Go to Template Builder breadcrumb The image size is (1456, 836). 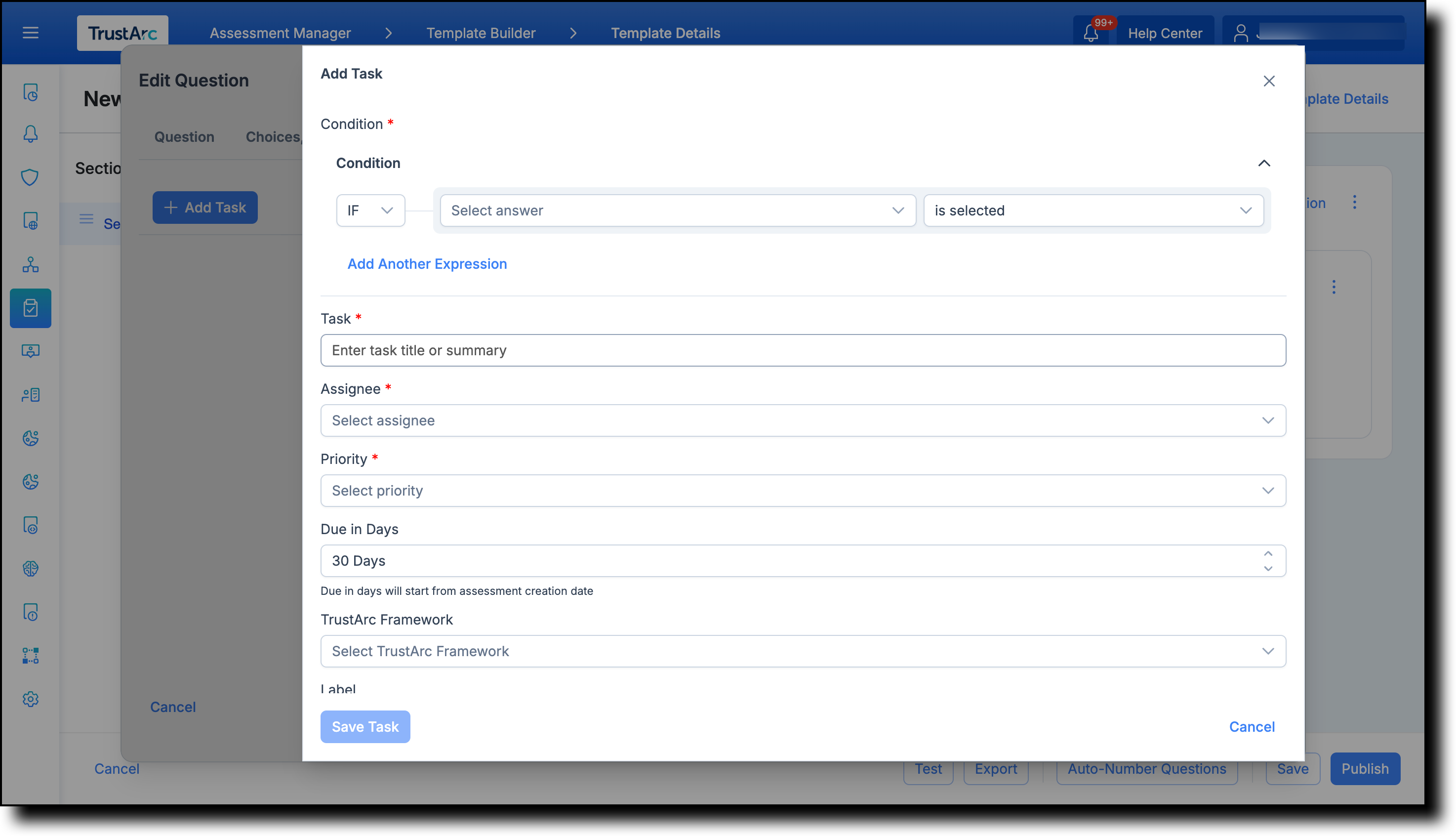click(481, 33)
